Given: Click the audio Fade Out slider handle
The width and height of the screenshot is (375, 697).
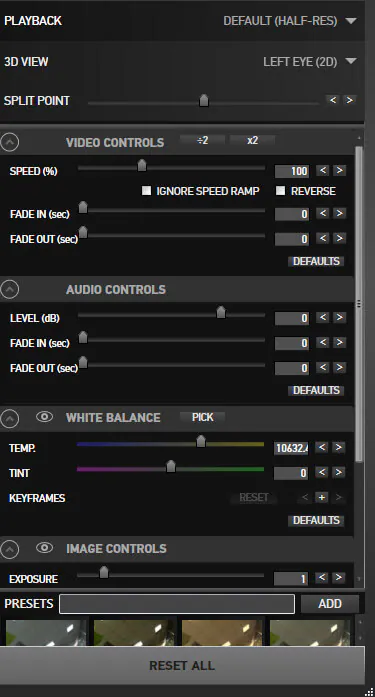Looking at the screenshot, I should 83,363.
